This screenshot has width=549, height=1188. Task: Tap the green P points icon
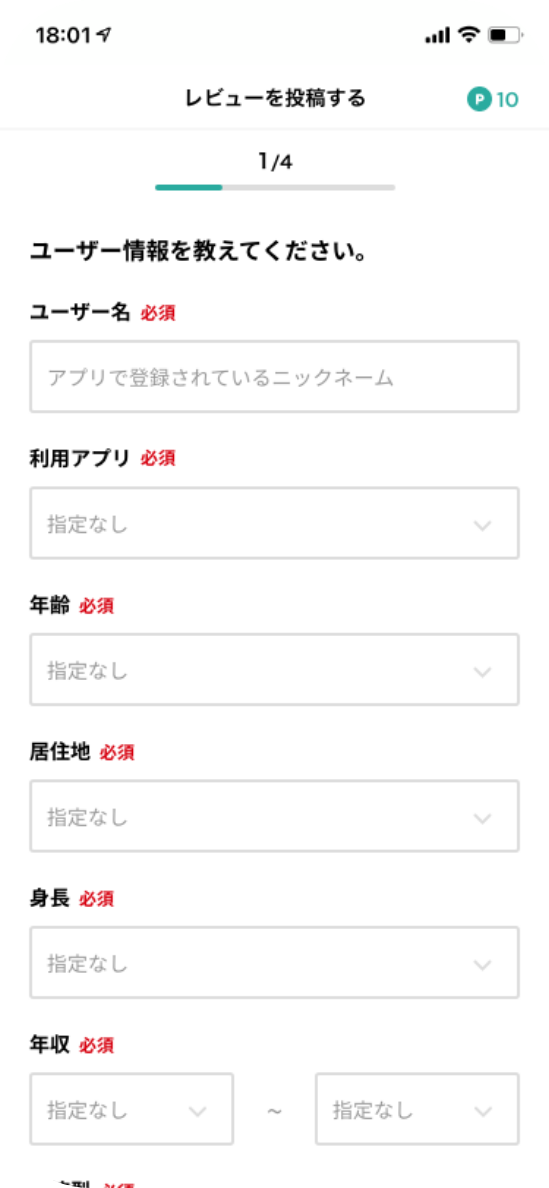(479, 98)
